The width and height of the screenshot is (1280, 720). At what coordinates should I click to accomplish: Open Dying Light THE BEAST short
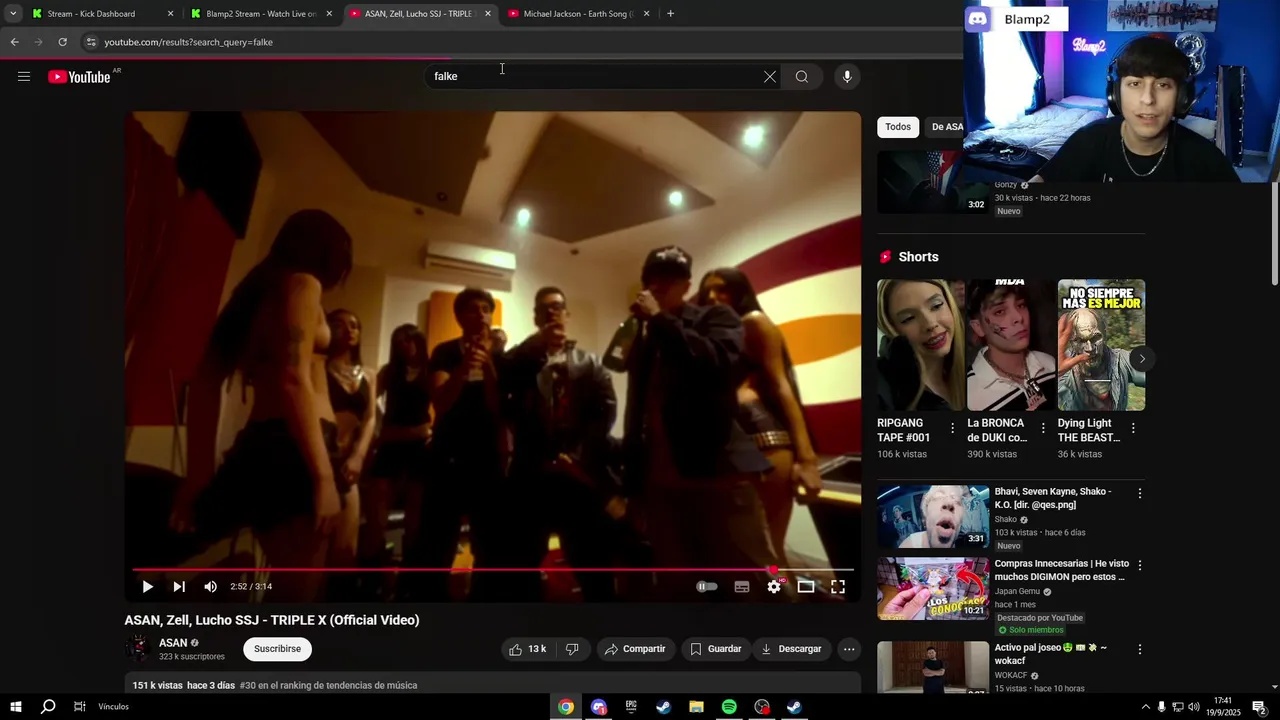click(1101, 345)
